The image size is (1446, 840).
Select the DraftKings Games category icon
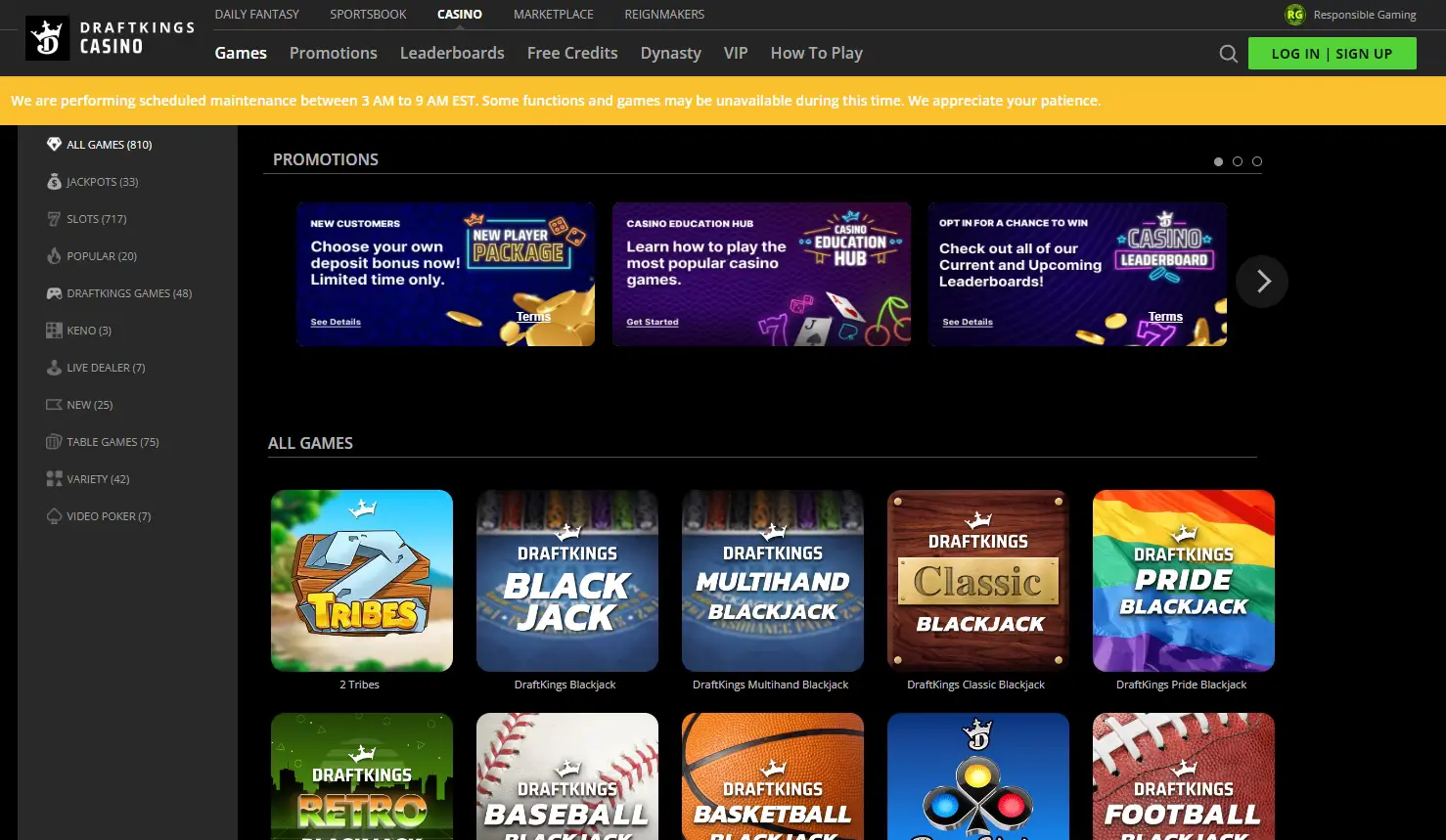54,292
